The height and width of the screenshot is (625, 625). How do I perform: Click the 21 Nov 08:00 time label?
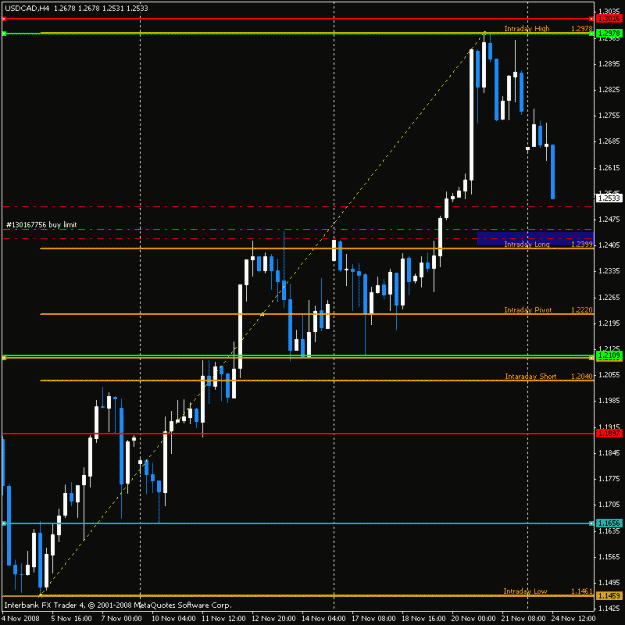pos(523,618)
